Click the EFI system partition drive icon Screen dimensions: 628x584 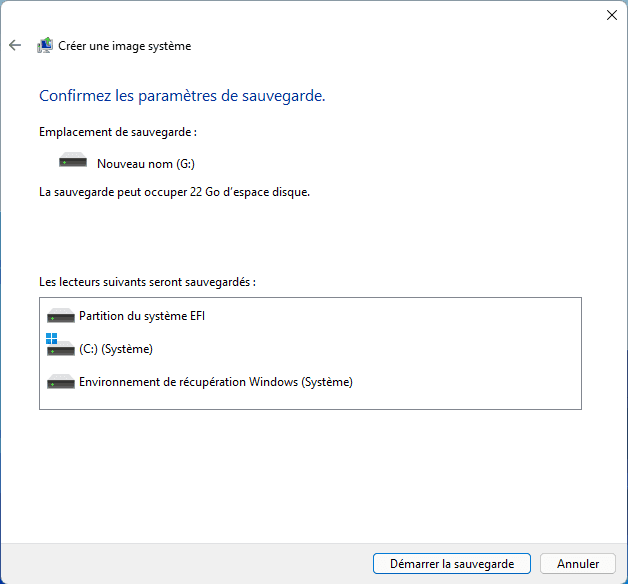click(x=60, y=316)
